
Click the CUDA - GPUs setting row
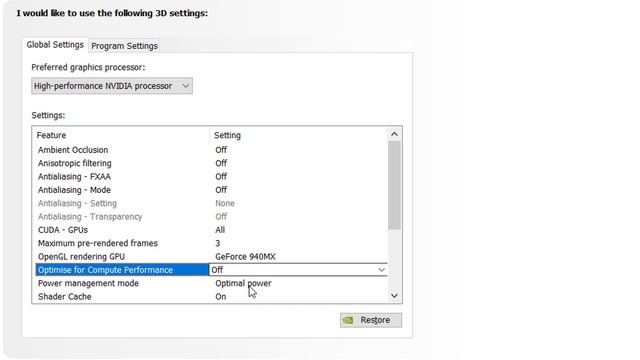pyautogui.click(x=211, y=230)
